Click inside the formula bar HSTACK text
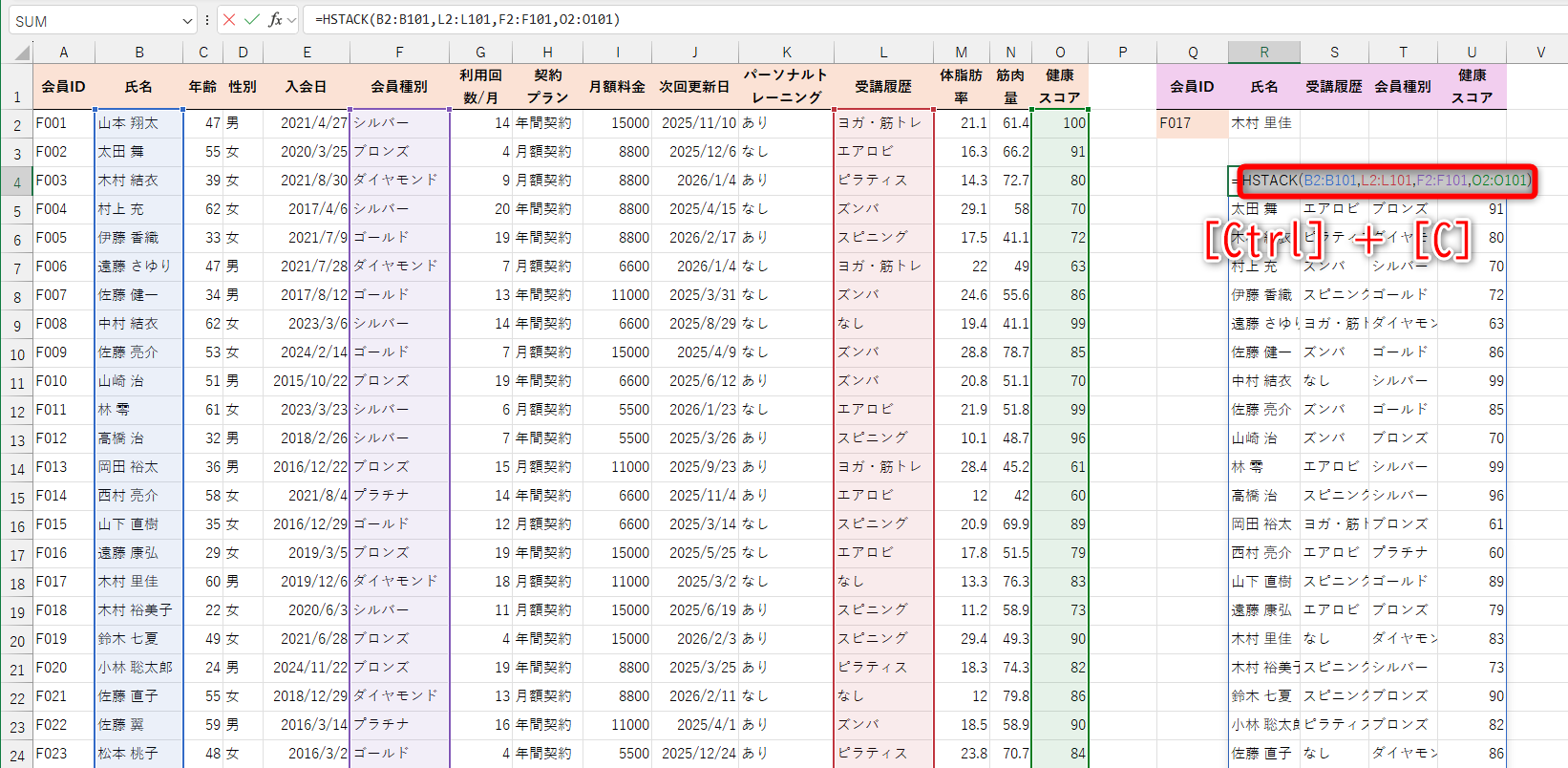Screen dimensions: 1568x768 coord(468,19)
